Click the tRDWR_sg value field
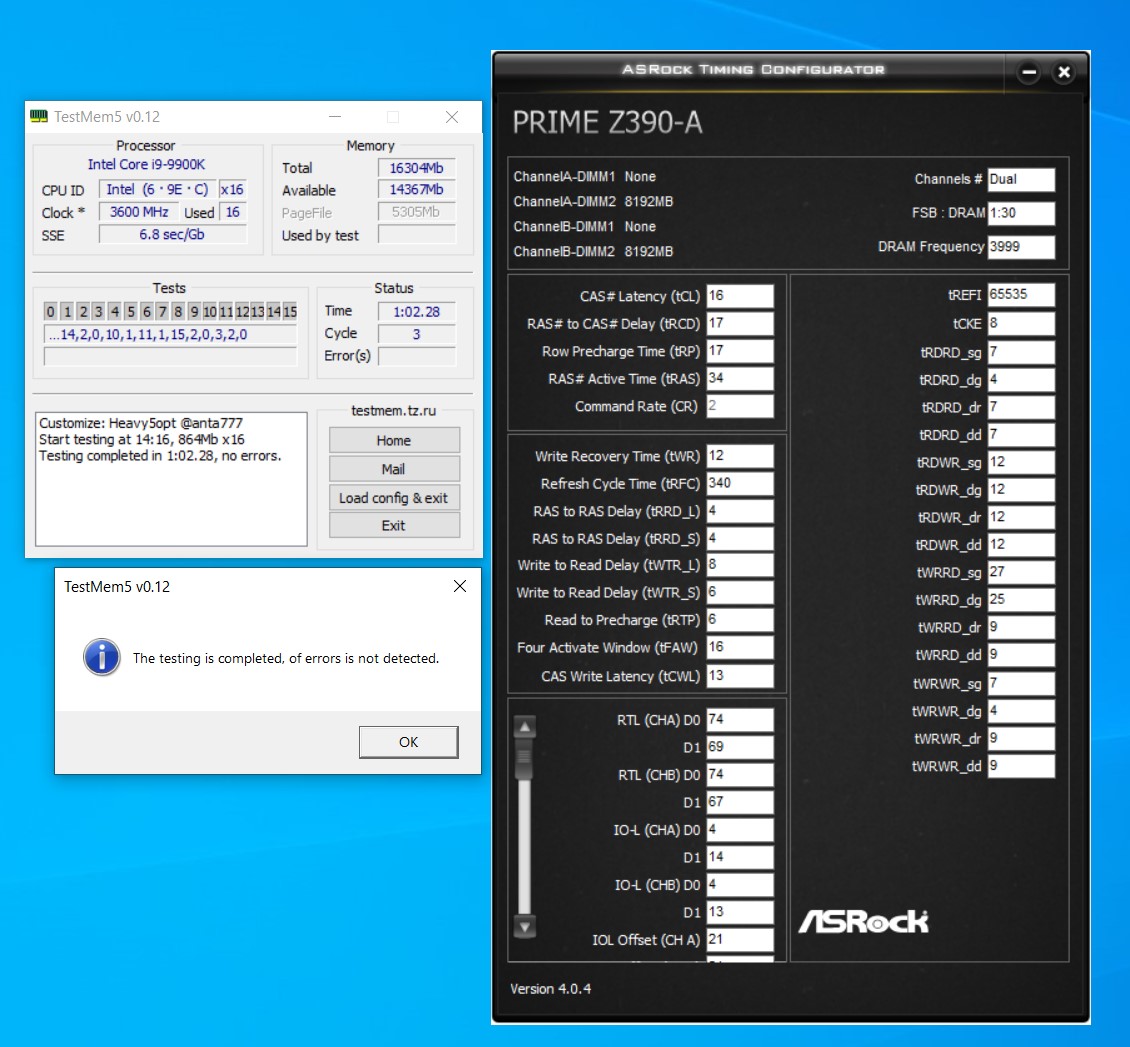 1021,463
